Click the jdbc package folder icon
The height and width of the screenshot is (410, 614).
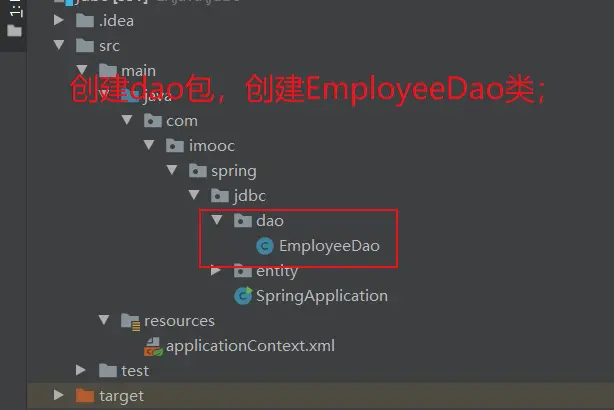[x=220, y=196]
